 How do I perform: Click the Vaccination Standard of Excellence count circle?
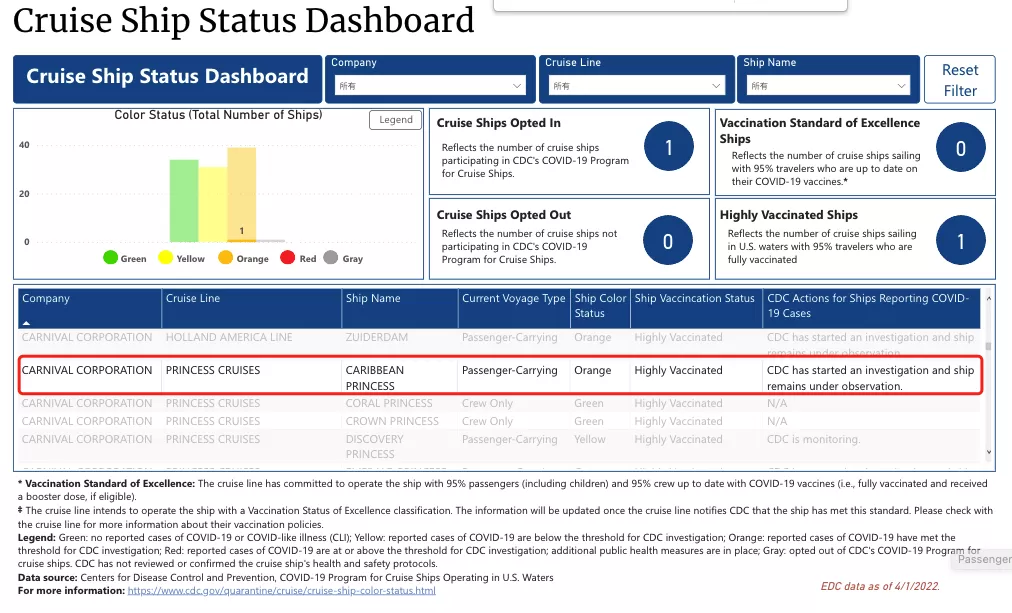pyautogui.click(x=960, y=147)
